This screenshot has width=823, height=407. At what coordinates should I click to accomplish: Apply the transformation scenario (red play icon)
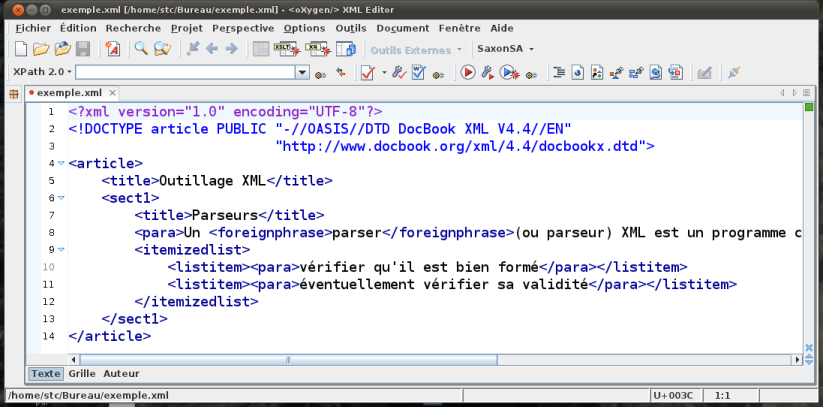click(467, 72)
